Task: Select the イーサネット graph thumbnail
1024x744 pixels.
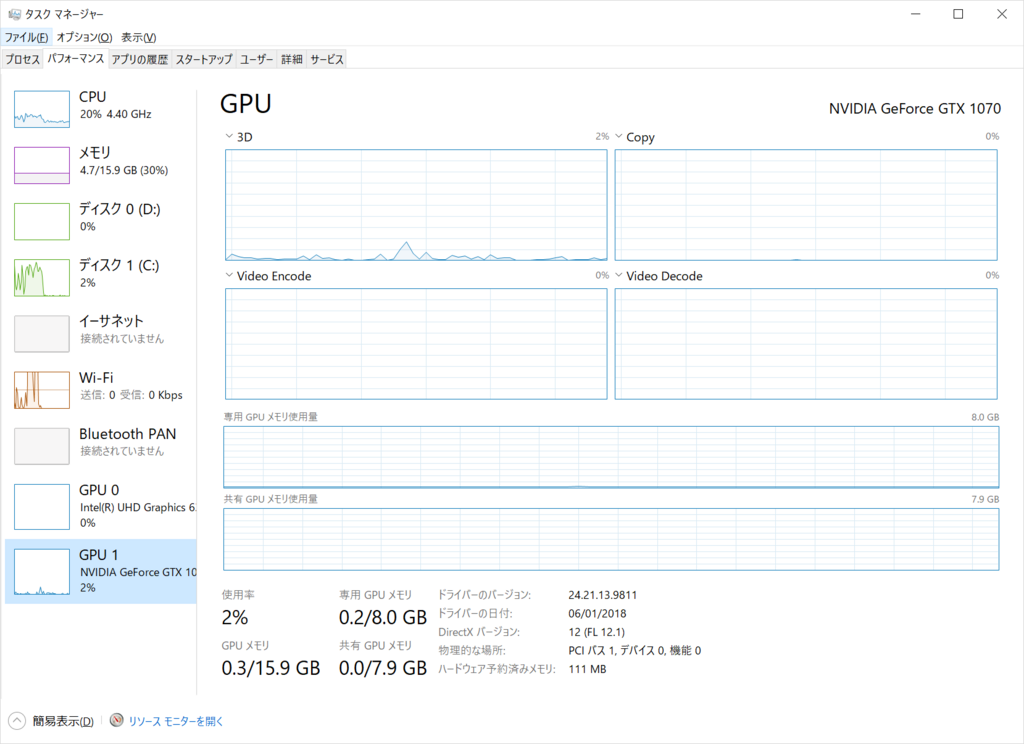Action: click(42, 334)
